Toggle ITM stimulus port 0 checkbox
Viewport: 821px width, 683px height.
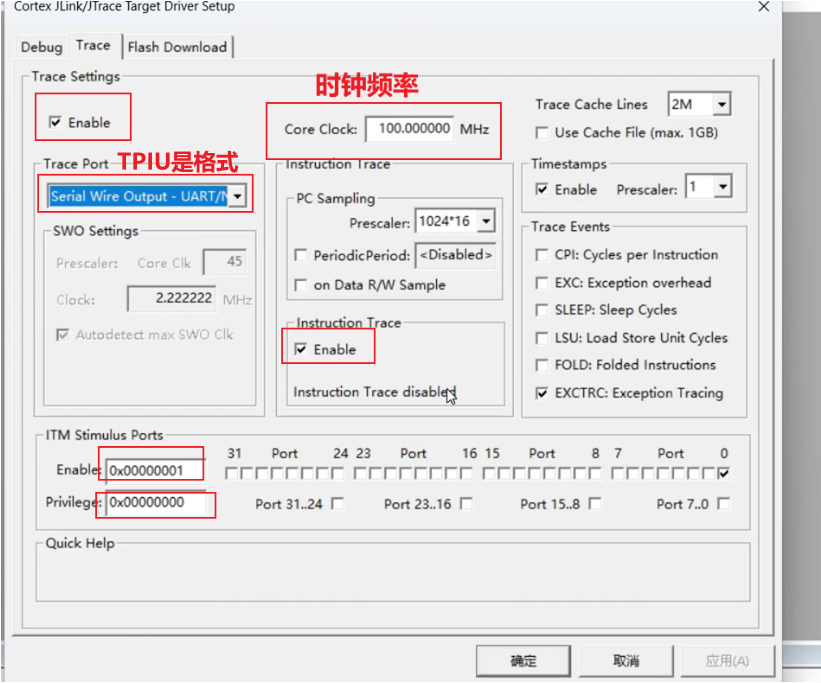click(x=724, y=473)
